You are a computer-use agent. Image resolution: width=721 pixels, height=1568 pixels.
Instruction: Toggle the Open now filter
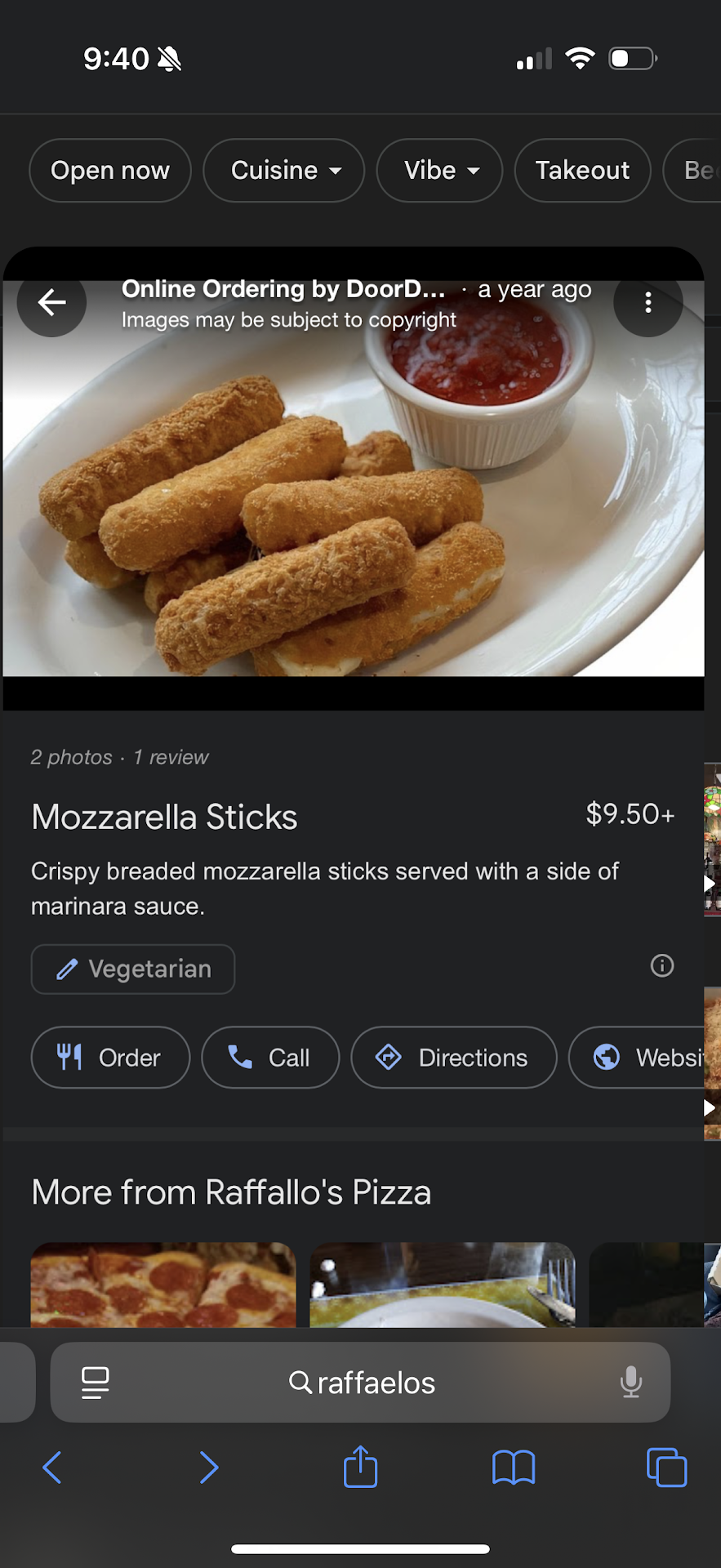tap(110, 171)
